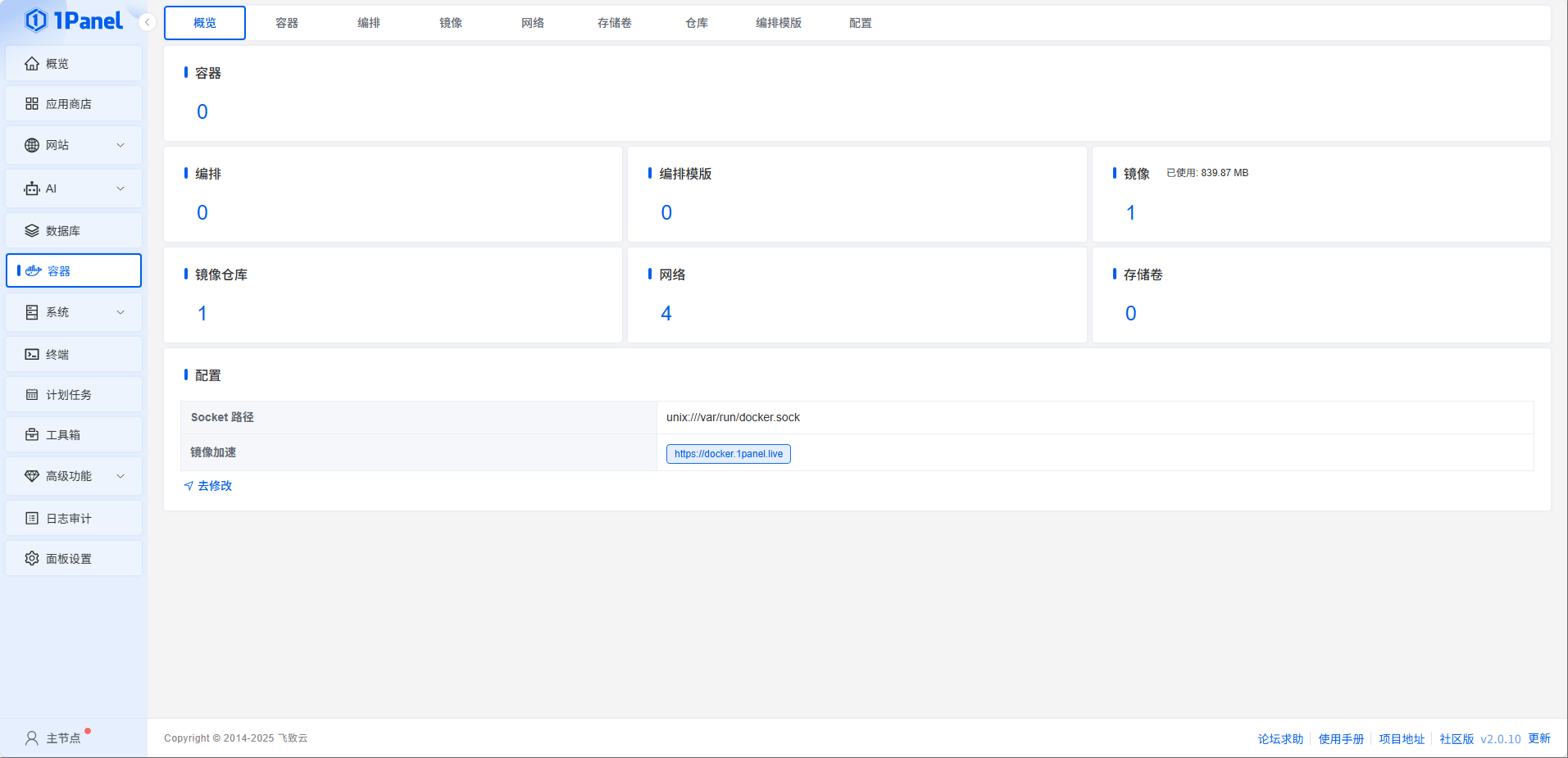Click the home icon for 概览 in sidebar
The height and width of the screenshot is (758, 1568).
[x=32, y=64]
